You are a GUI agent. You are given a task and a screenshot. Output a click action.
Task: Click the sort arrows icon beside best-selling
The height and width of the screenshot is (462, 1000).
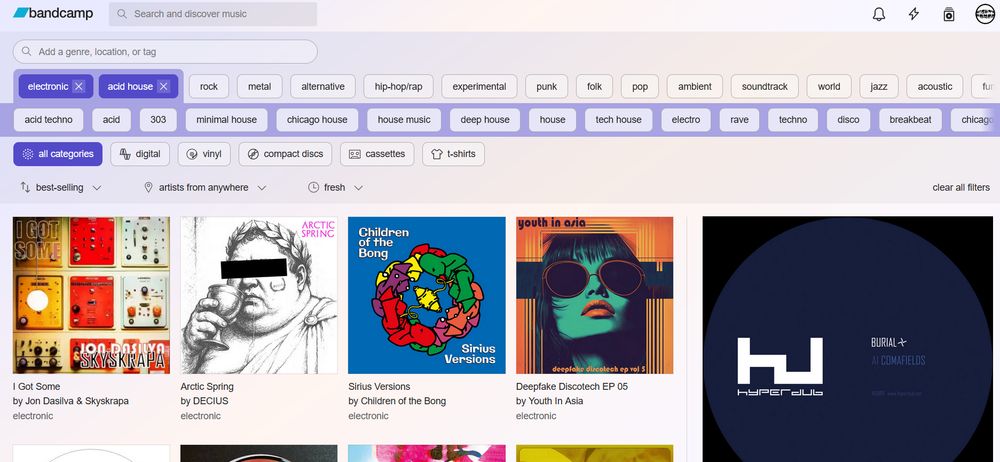(x=26, y=187)
